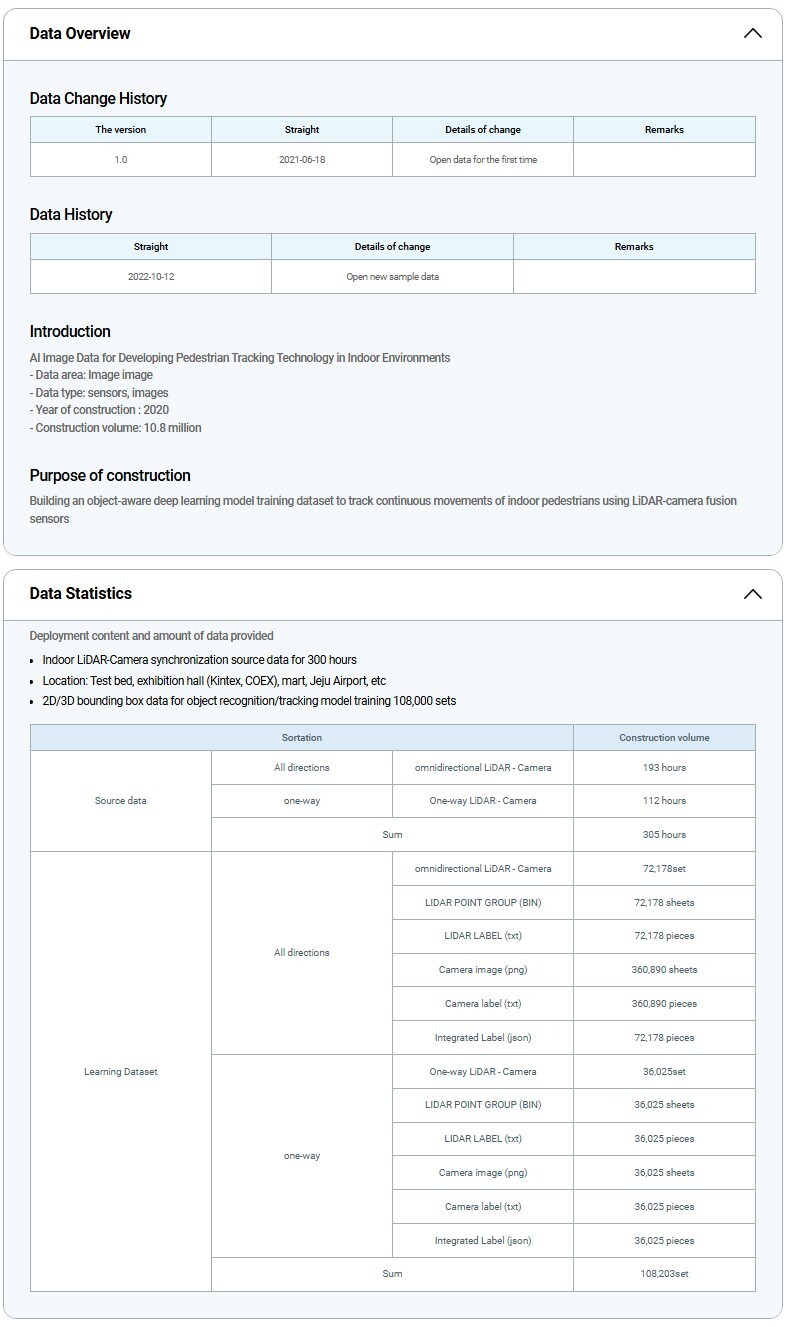790x1327 pixels.
Task: Click the Sortation column header
Action: click(x=301, y=737)
